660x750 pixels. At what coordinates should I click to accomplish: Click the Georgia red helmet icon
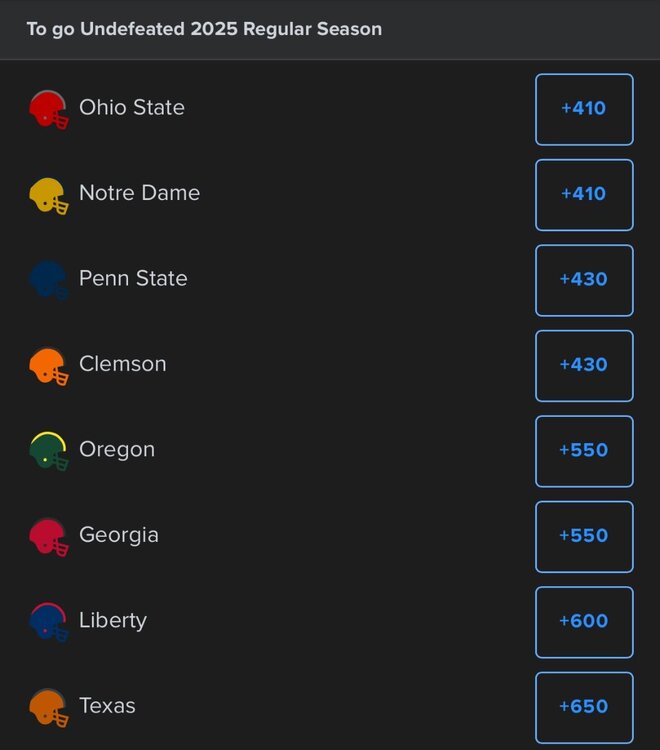[48, 537]
